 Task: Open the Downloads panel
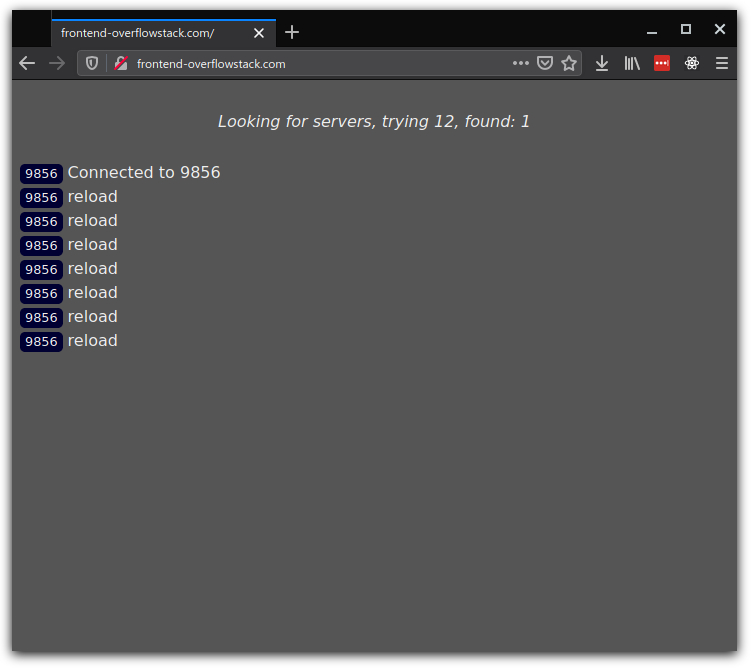(602, 63)
